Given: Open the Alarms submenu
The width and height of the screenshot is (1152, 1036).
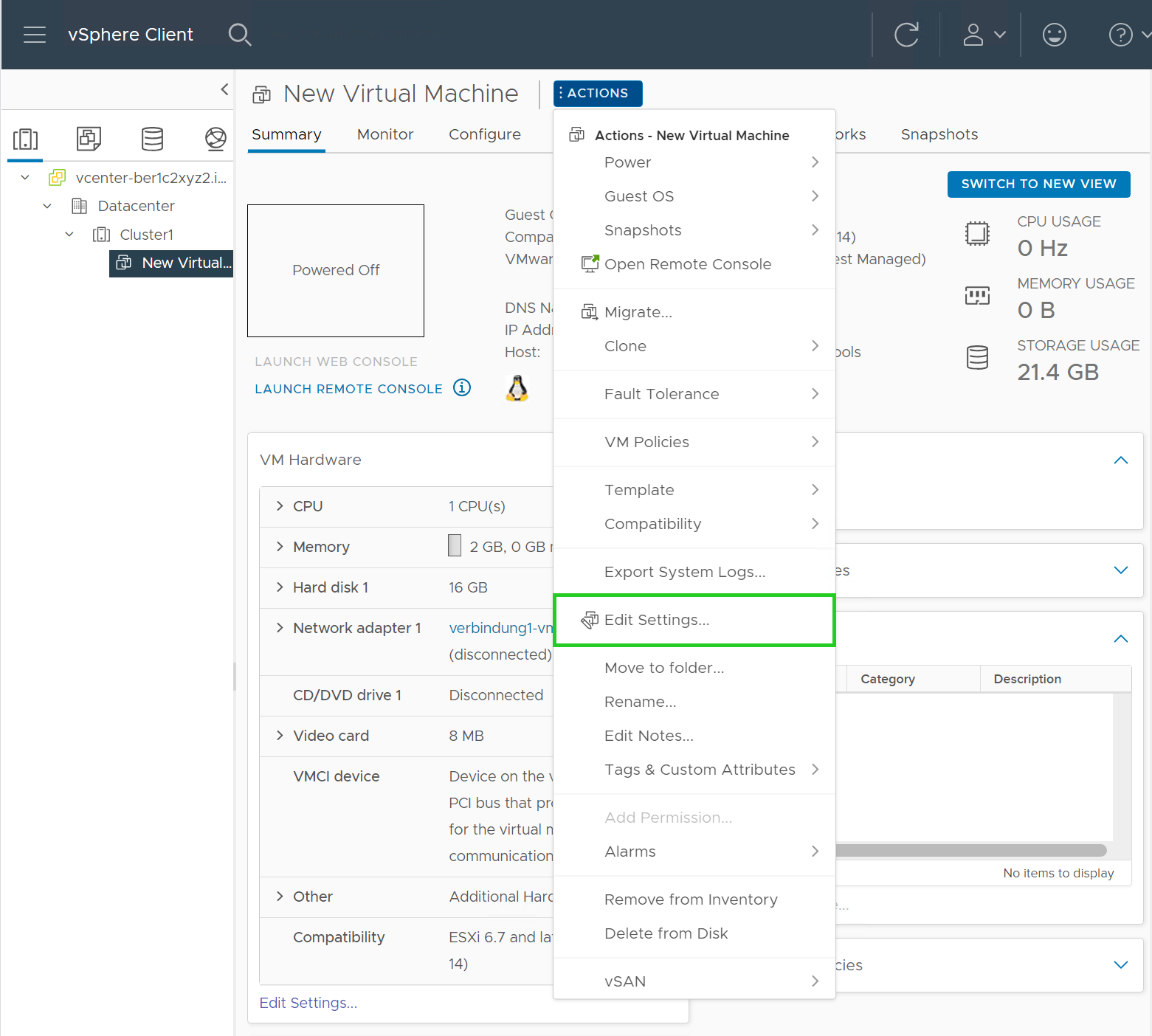Looking at the screenshot, I should (694, 852).
